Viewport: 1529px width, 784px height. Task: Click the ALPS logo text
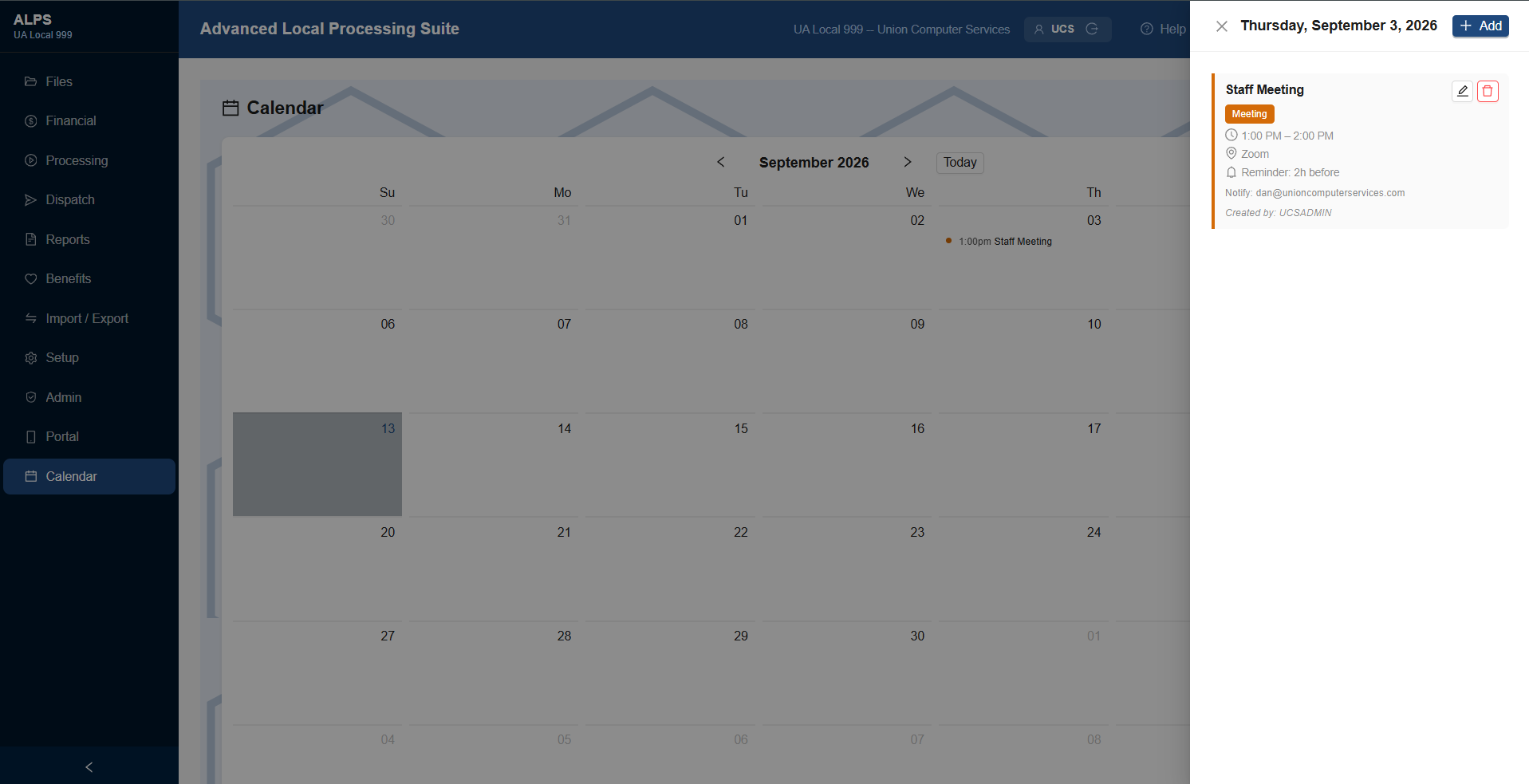33,20
